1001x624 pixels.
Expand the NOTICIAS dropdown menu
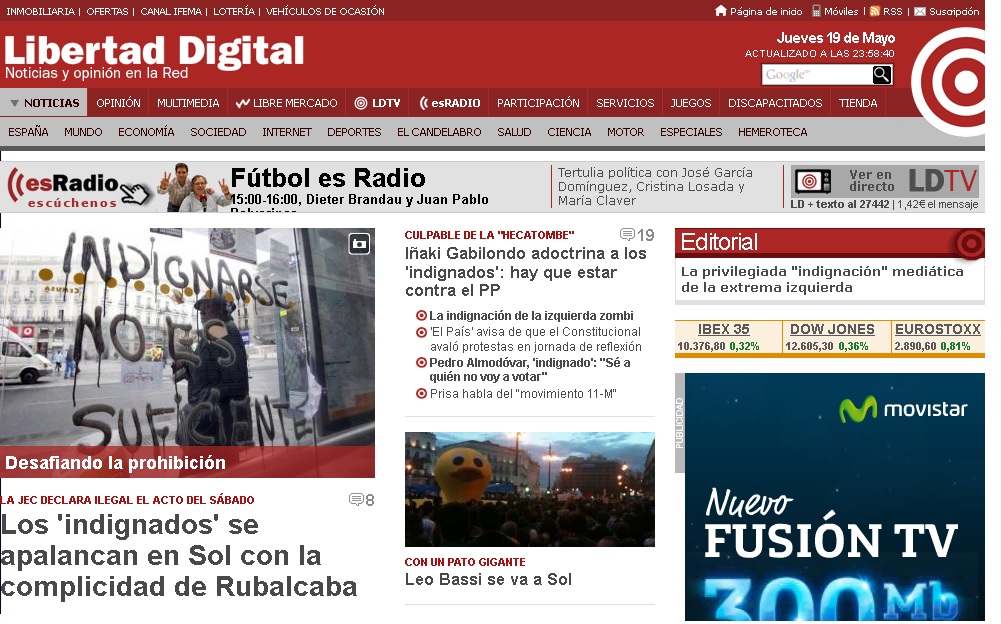(44, 103)
